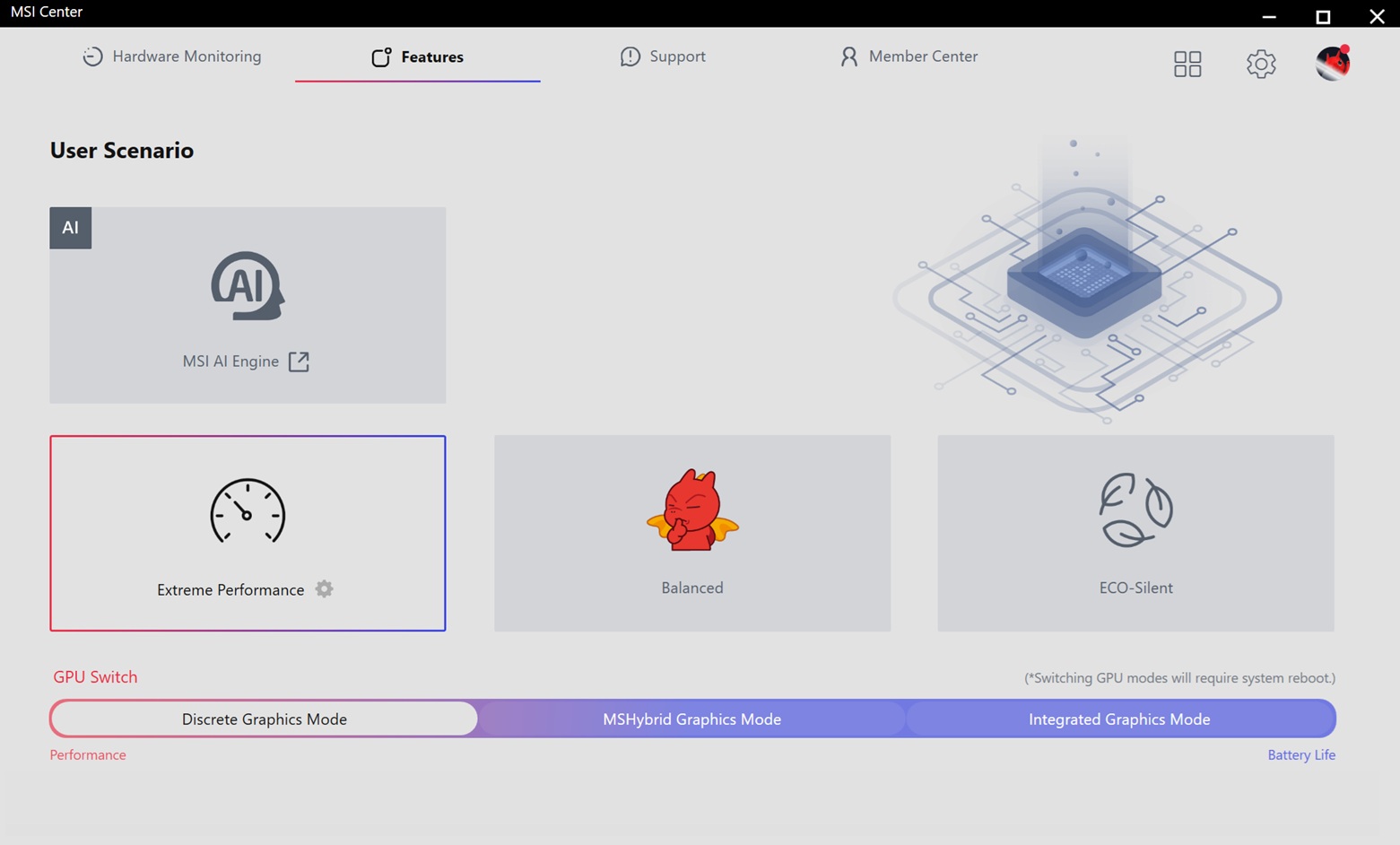
Task: Click the Hardware Monitoring gauge icon
Action: click(92, 57)
